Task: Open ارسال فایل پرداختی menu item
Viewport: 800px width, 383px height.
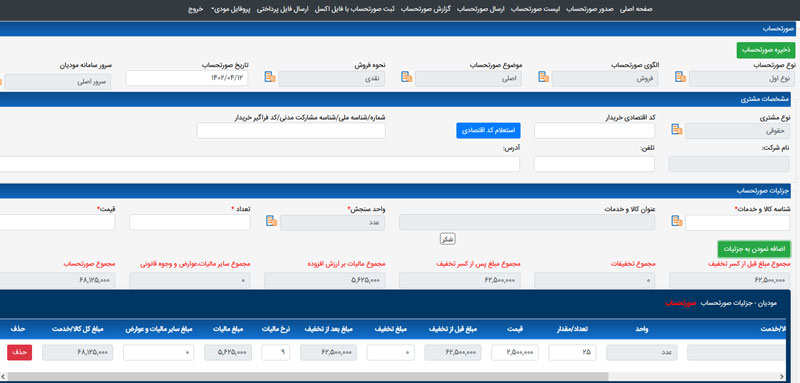Action: pos(282,10)
